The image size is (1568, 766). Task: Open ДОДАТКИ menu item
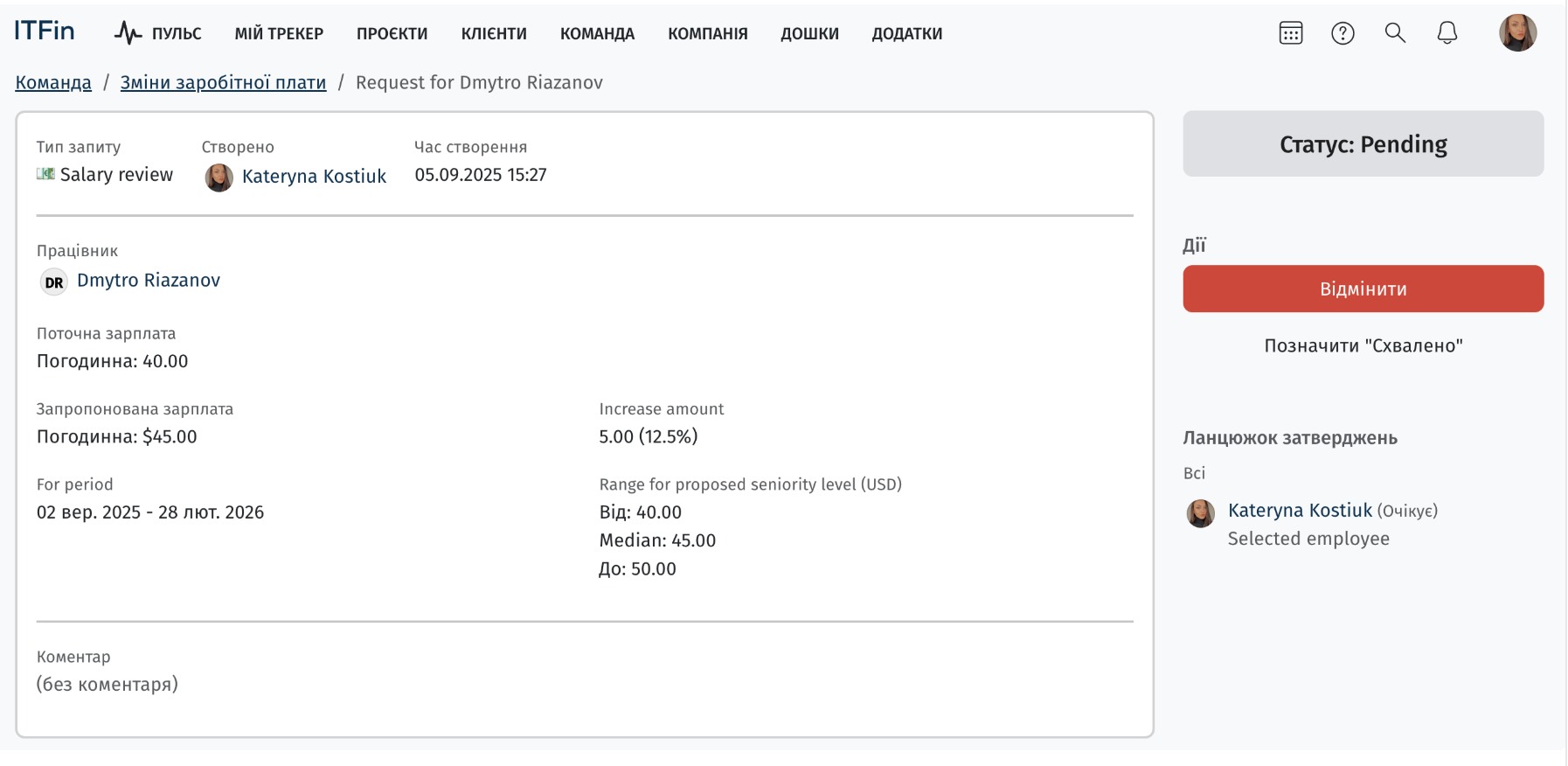click(x=906, y=34)
